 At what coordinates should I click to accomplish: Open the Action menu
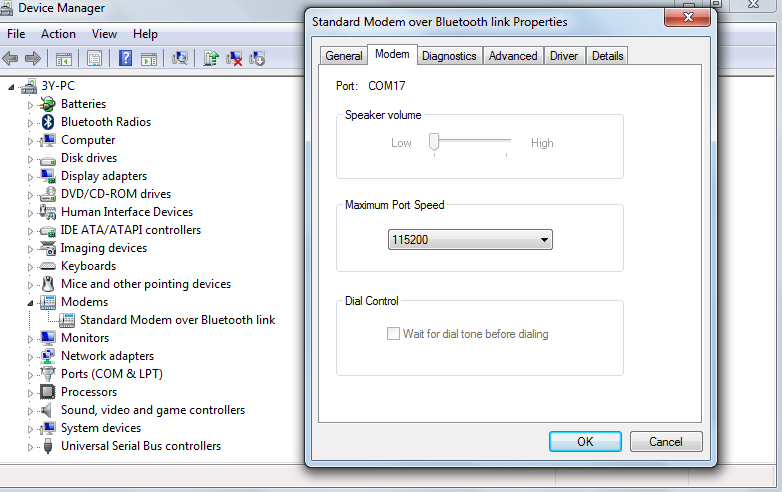(x=58, y=34)
